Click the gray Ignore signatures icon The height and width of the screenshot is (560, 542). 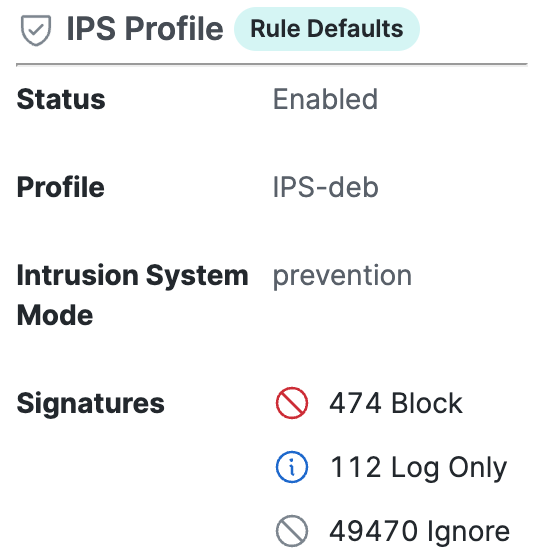(292, 531)
